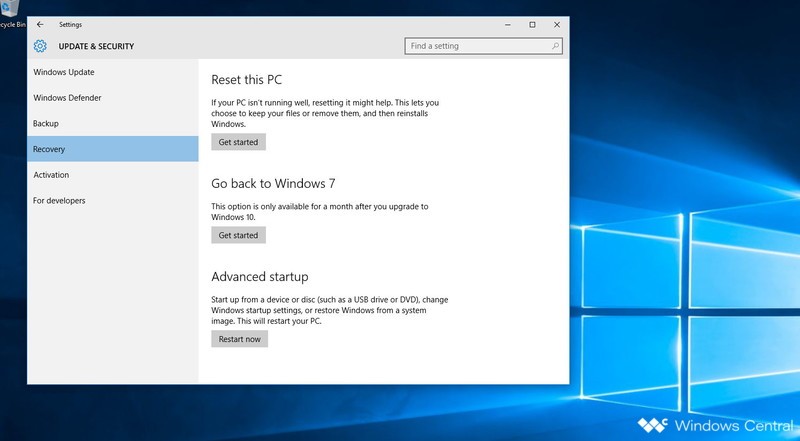
Task: Close the Settings window
Action: pos(557,24)
